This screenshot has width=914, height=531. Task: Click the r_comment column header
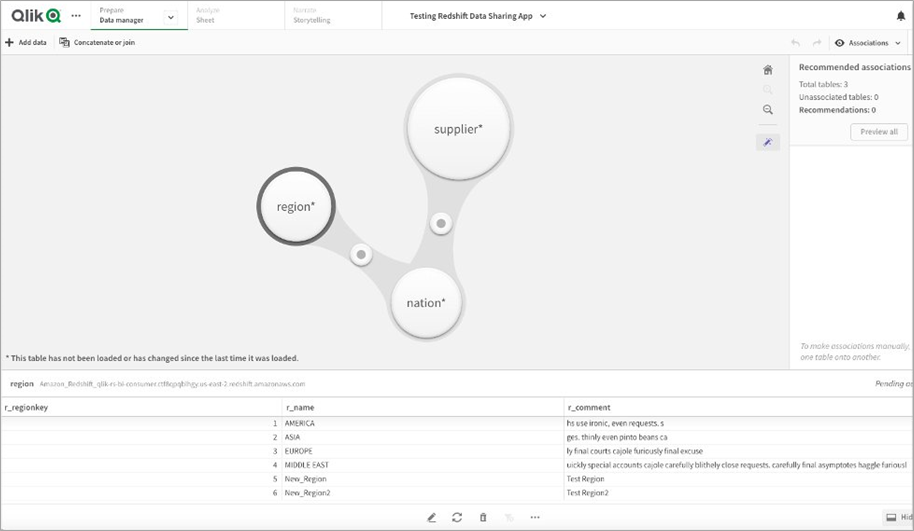[x=739, y=407]
